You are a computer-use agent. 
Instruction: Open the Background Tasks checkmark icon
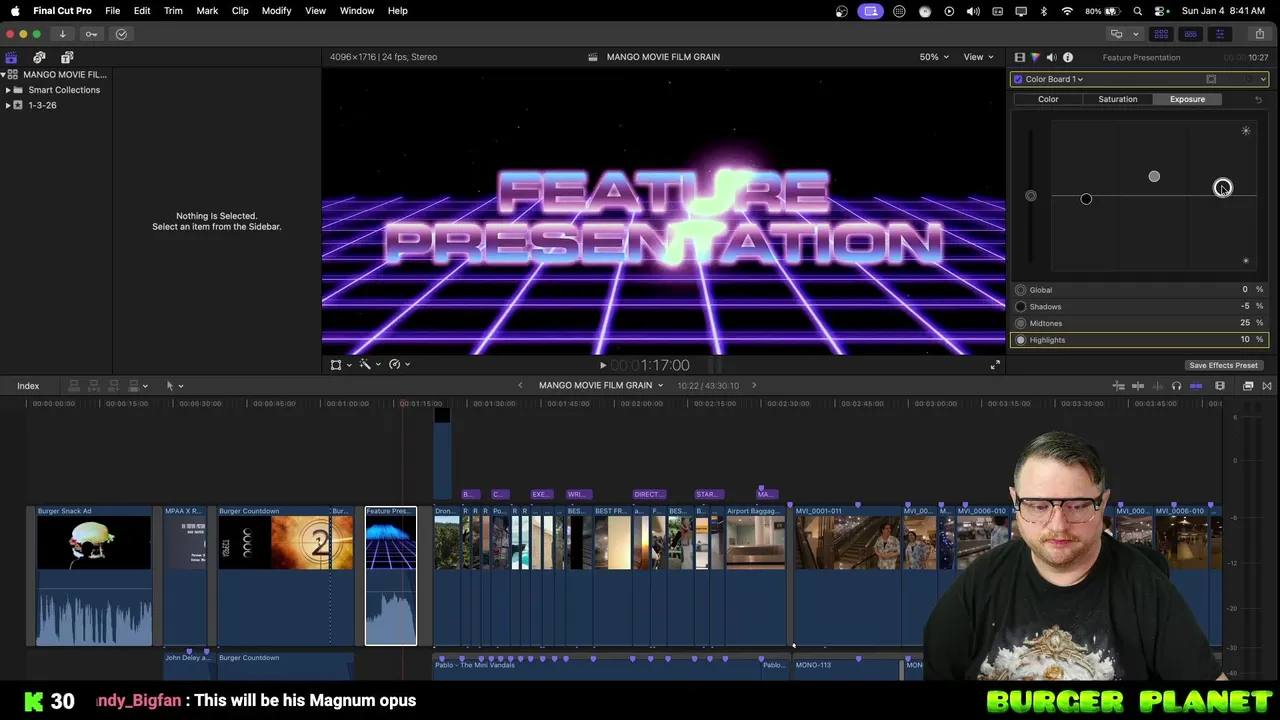point(121,34)
